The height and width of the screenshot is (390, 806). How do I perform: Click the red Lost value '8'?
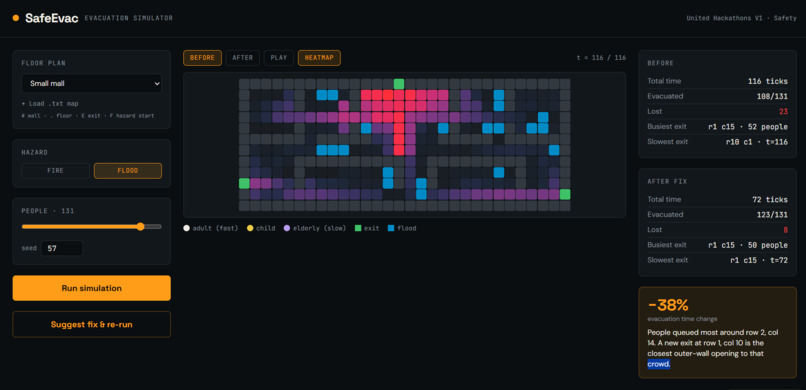click(785, 230)
